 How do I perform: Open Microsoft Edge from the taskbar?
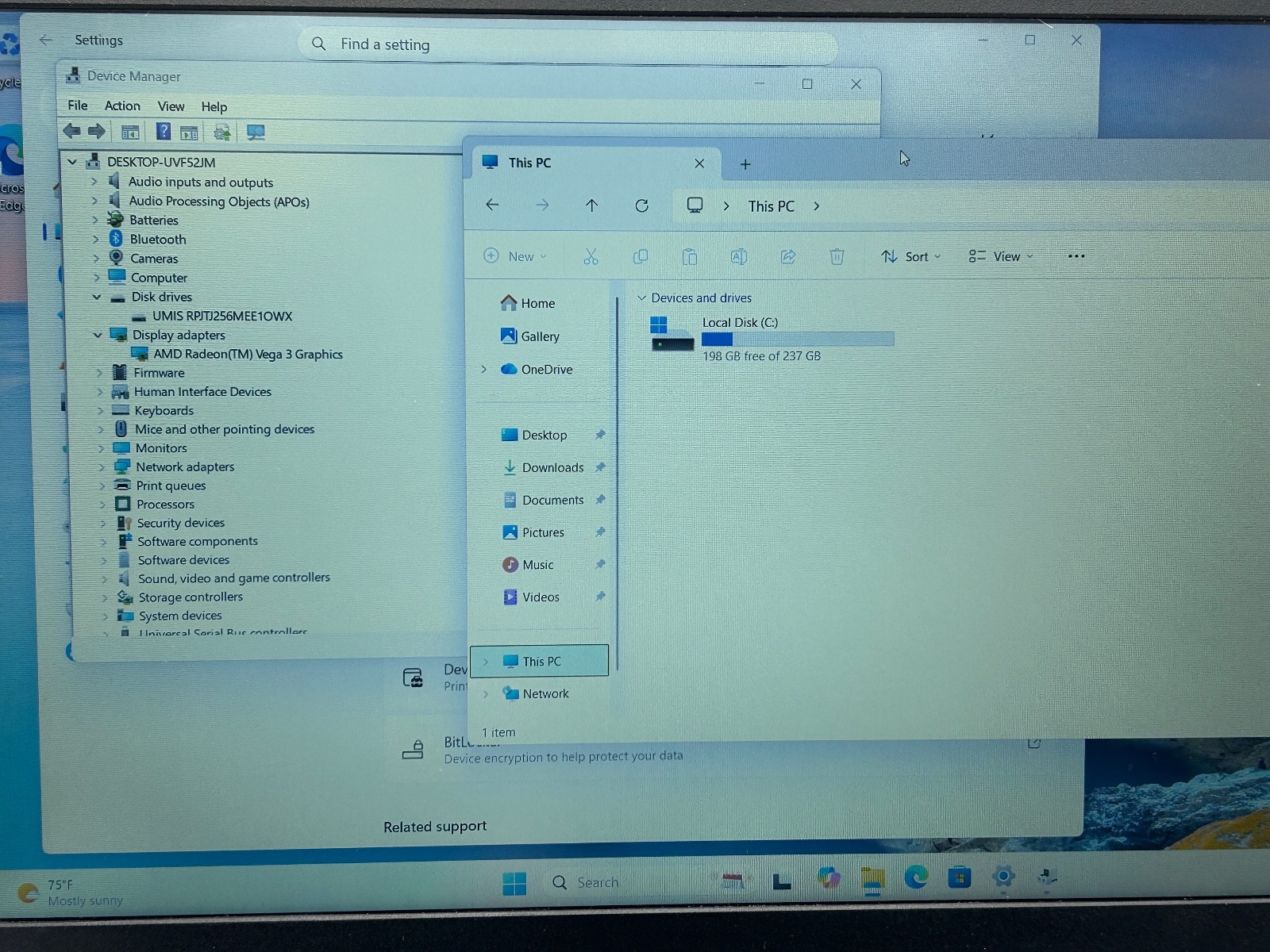(x=916, y=877)
